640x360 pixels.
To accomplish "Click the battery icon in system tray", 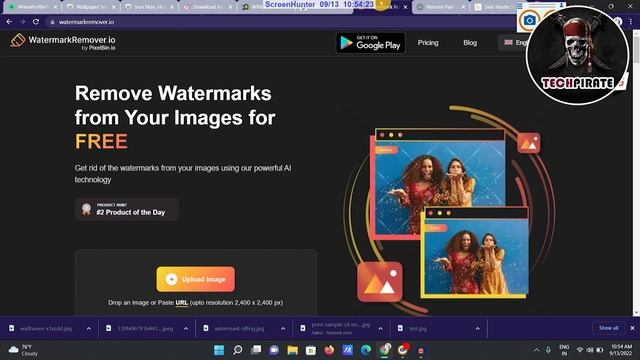I will [600, 350].
